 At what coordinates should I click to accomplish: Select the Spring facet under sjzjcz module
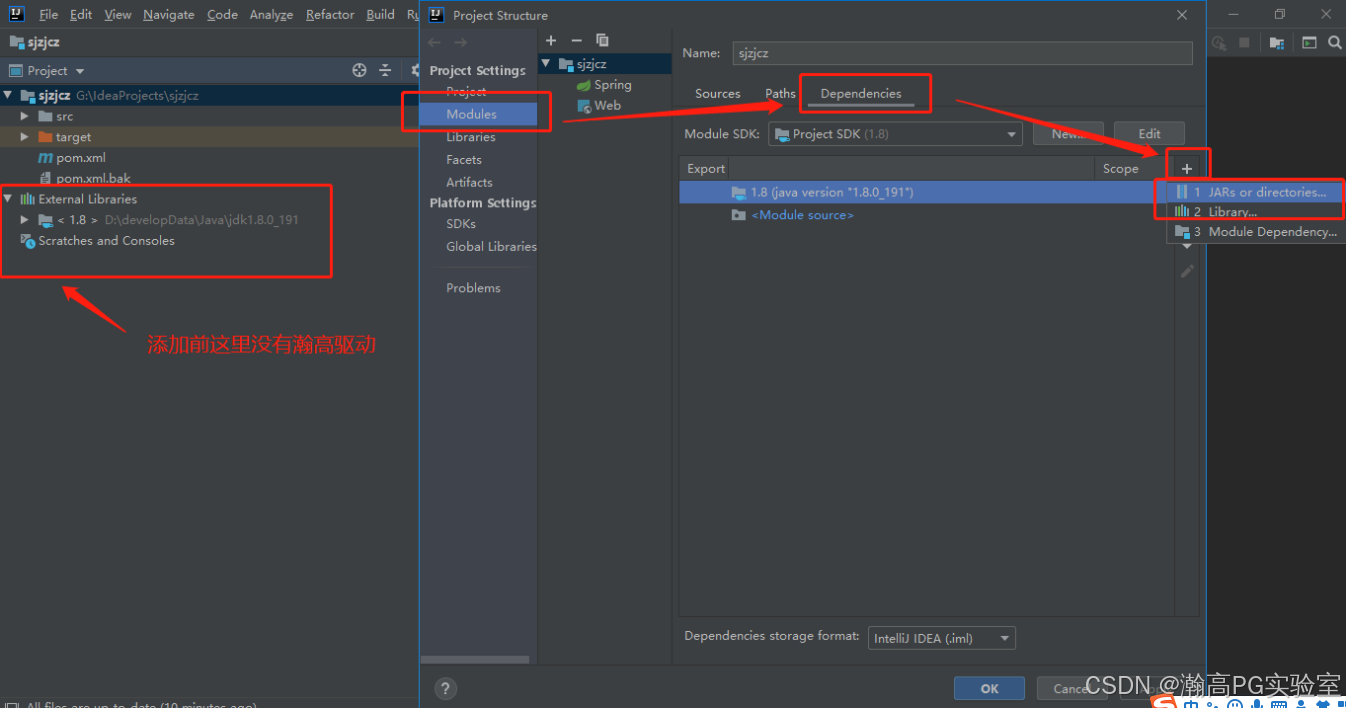(x=603, y=85)
